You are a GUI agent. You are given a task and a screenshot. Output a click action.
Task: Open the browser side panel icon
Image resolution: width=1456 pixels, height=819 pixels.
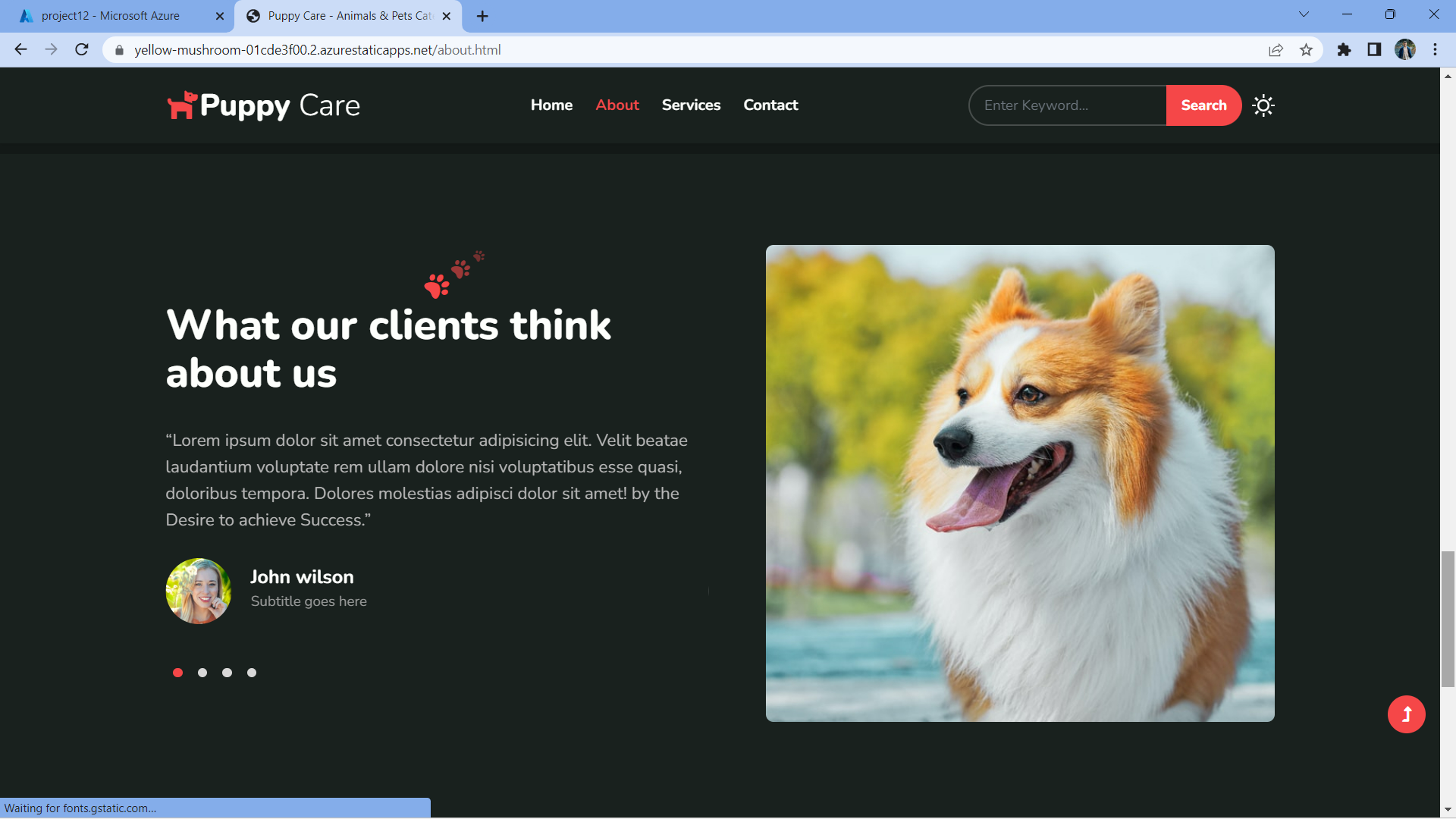point(1374,50)
